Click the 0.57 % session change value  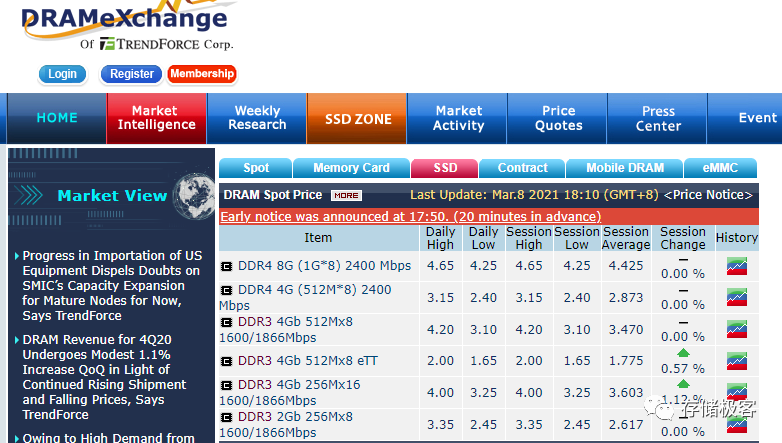coord(683,369)
